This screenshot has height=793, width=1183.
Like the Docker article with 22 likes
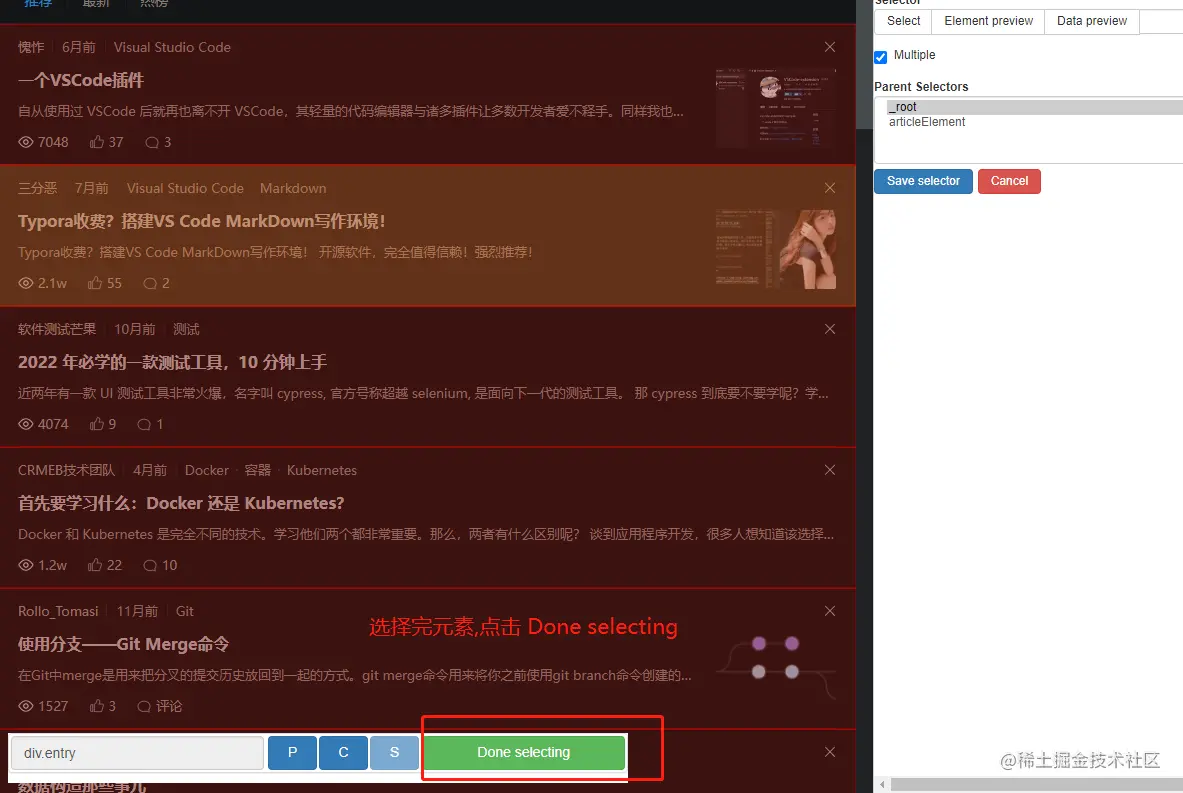[x=105, y=565]
